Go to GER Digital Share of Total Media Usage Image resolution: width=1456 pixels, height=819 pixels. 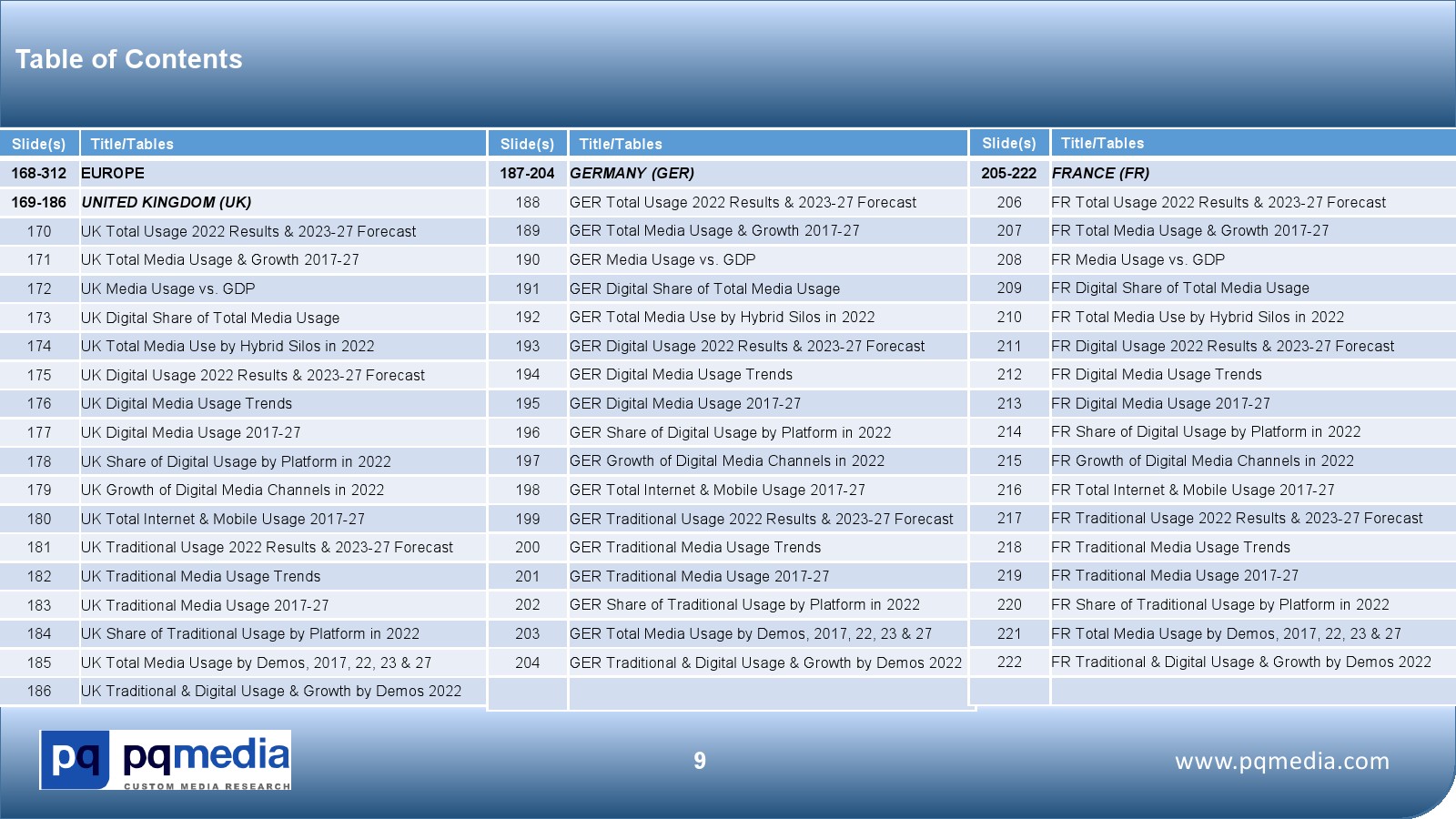(x=704, y=288)
